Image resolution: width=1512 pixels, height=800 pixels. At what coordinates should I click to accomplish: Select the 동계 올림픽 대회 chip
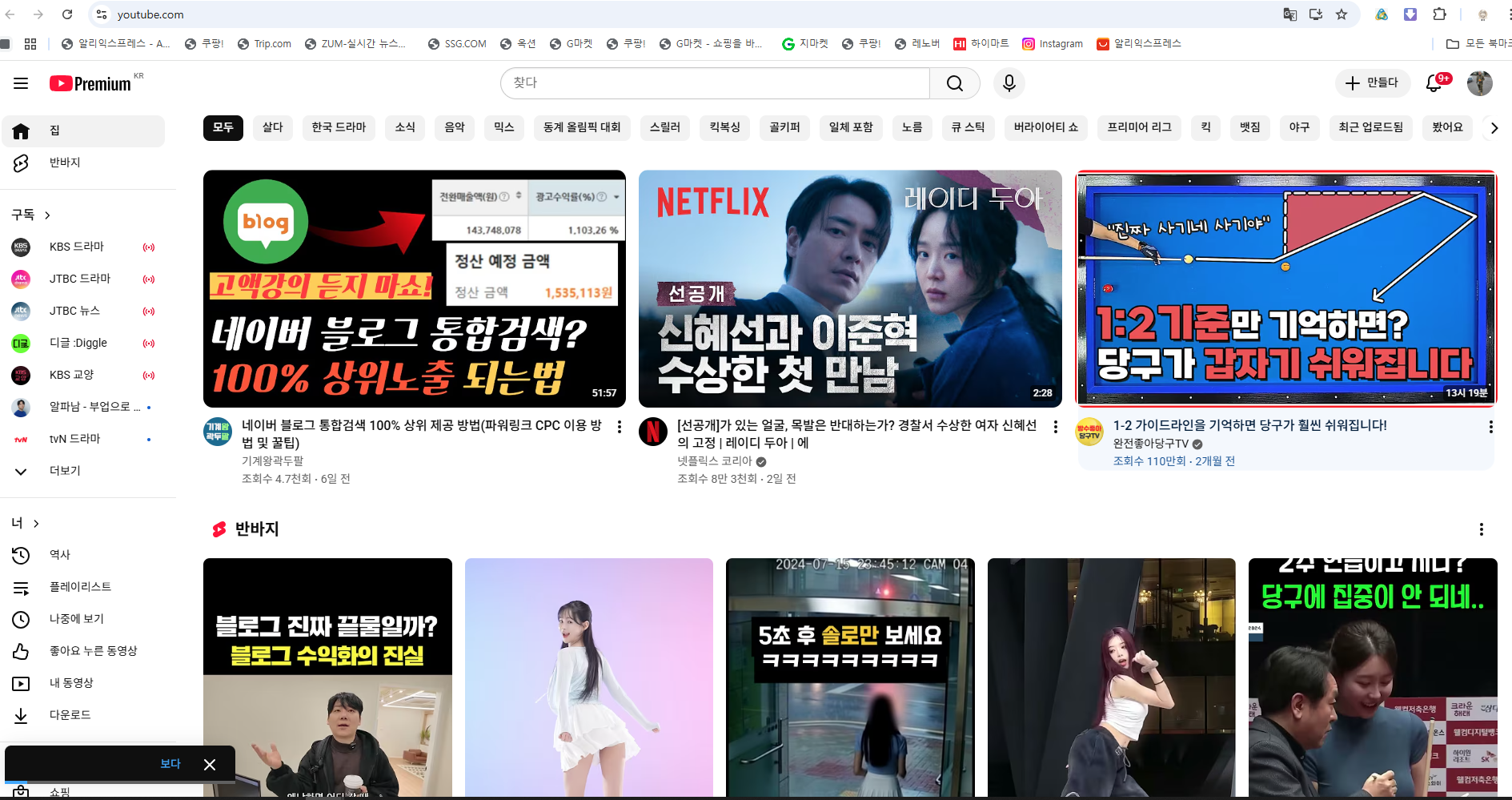tap(582, 127)
